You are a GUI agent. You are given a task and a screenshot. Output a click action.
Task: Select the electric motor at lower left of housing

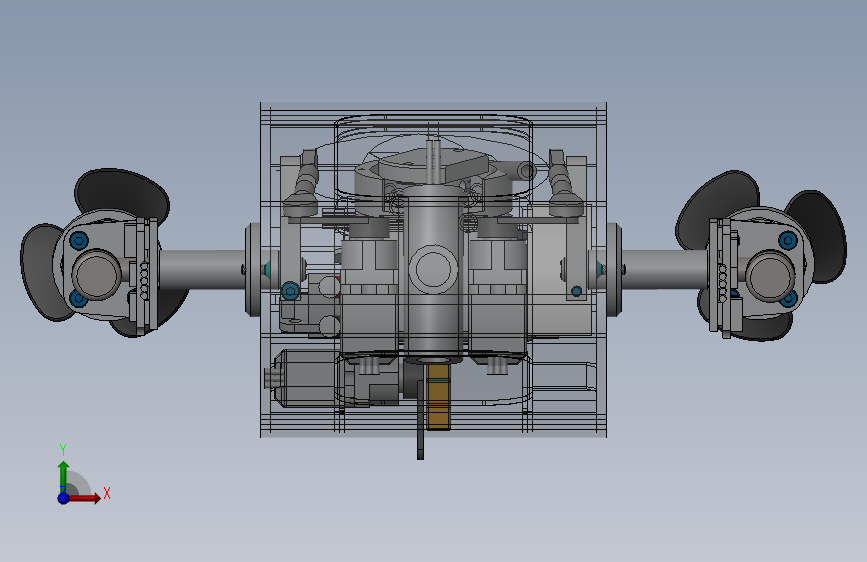[x=307, y=378]
